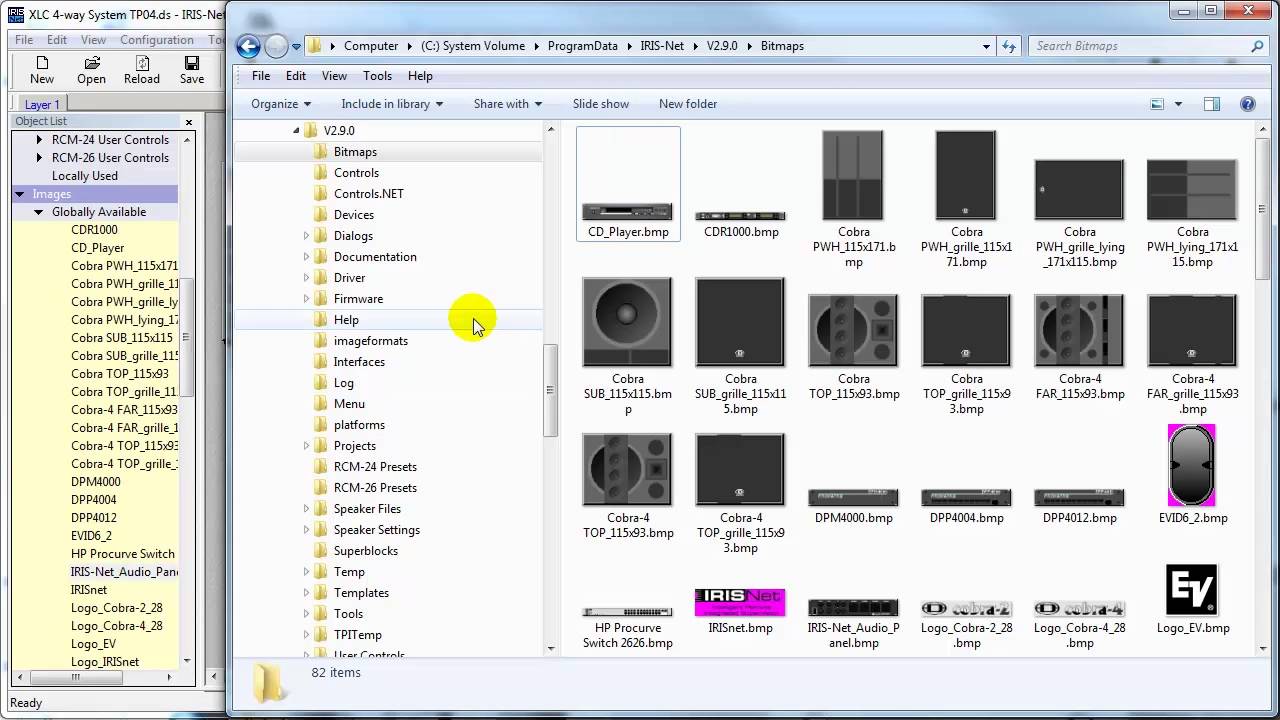Change view using the Explorer views icon
Screen dimensions: 1280x720
[1158, 104]
